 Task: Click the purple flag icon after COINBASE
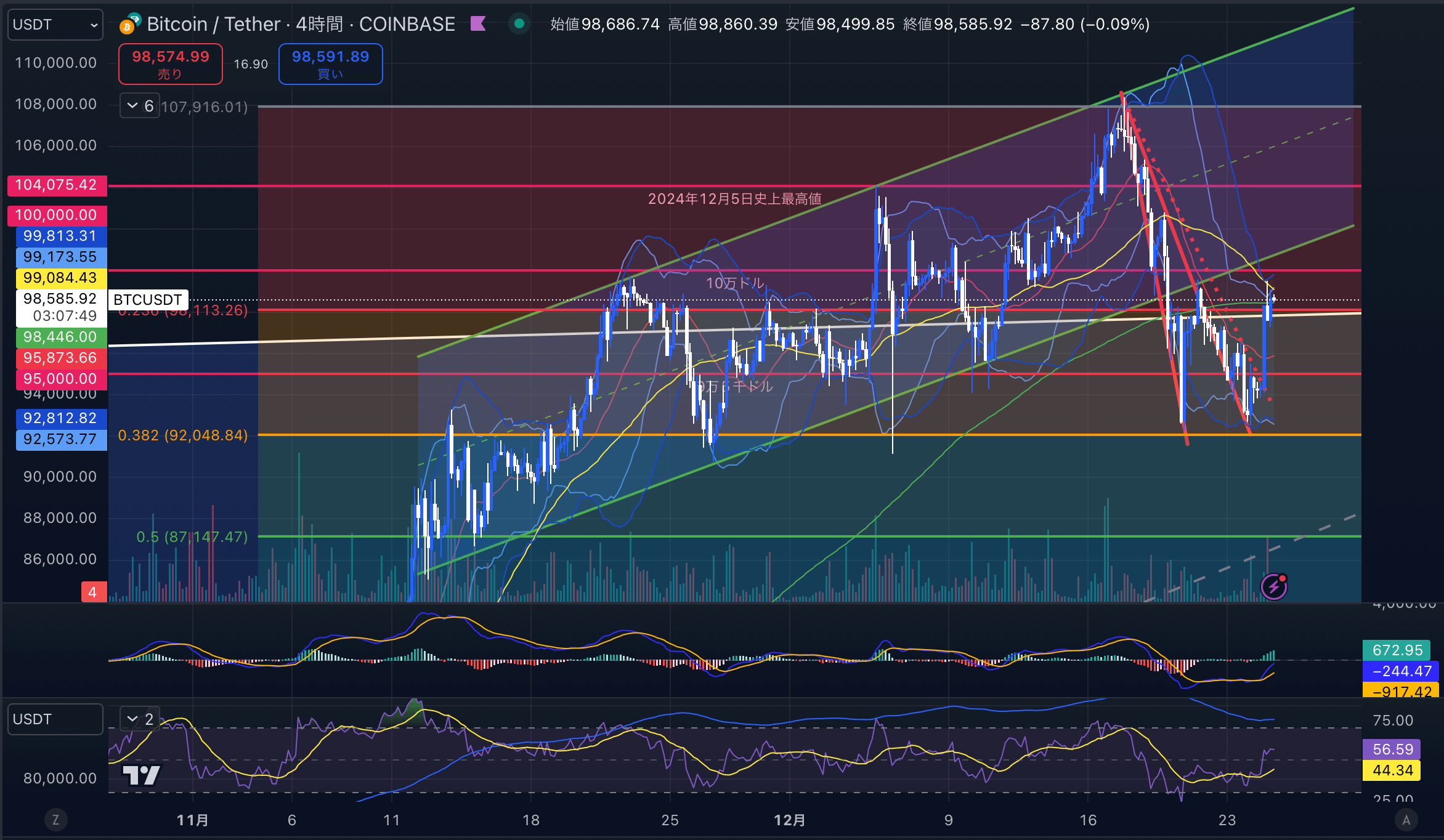pos(478,24)
